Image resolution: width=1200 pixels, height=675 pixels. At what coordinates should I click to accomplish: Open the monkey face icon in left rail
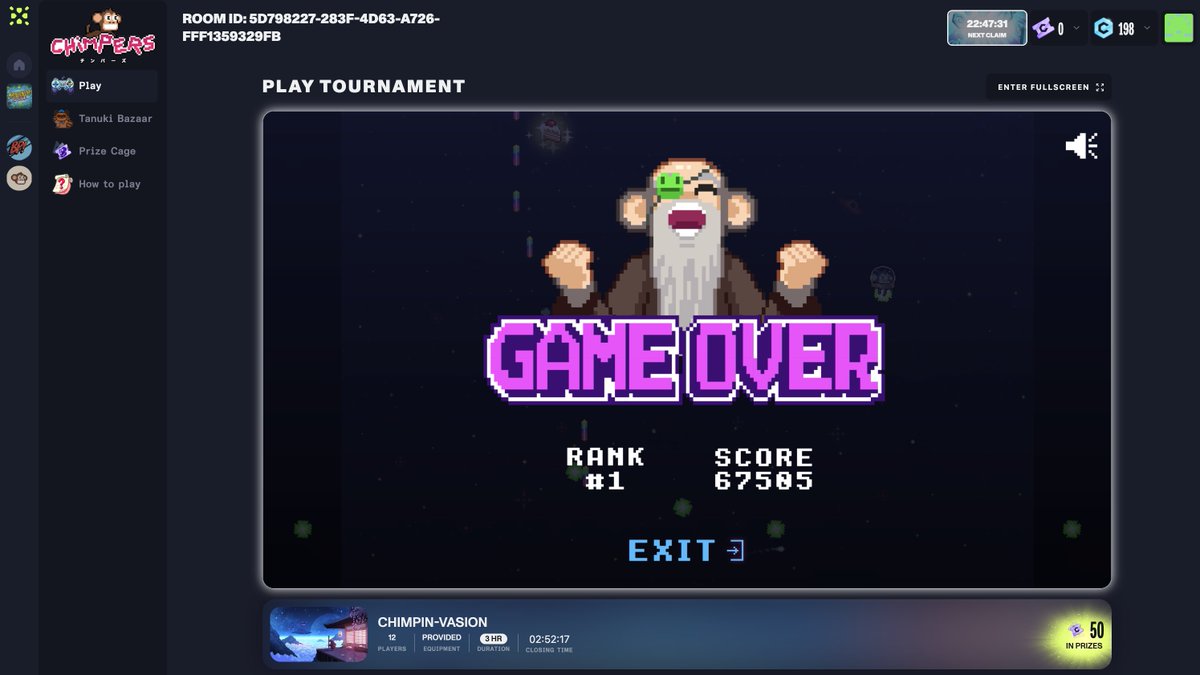click(19, 179)
